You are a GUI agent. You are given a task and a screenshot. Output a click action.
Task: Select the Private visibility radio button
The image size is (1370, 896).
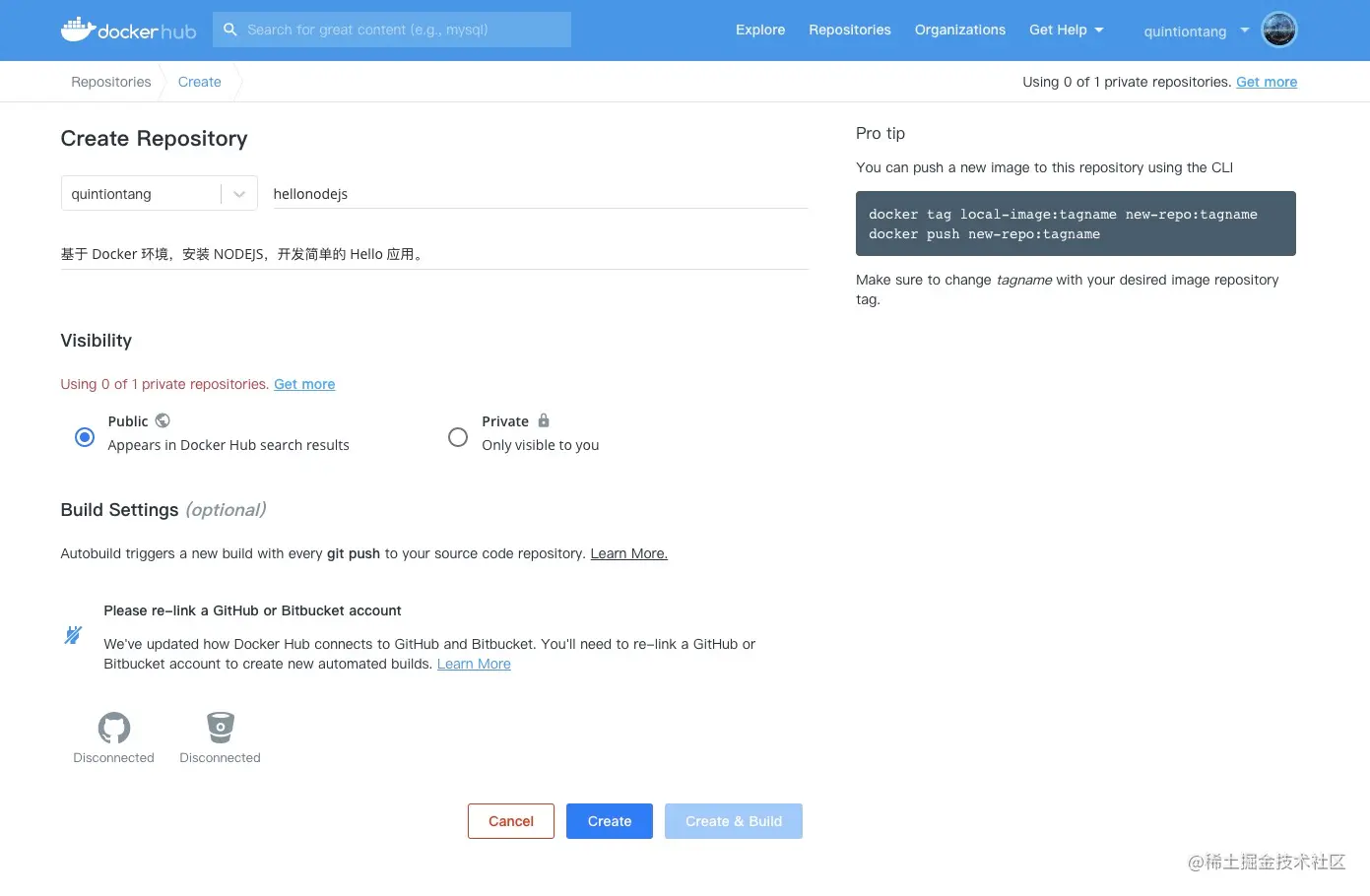coord(458,437)
